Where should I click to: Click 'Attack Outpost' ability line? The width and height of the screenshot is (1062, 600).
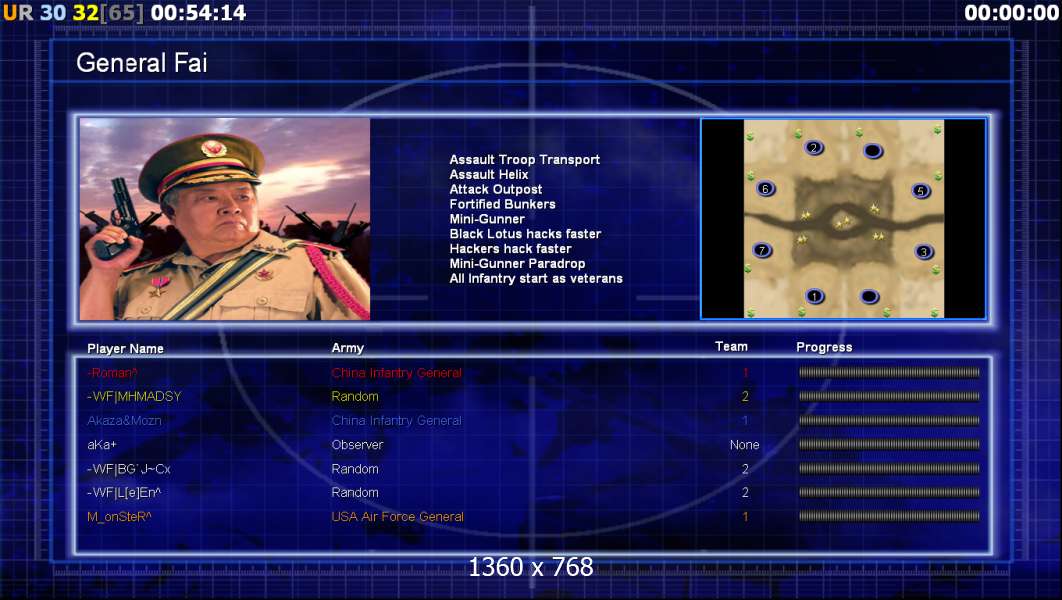[495, 190]
